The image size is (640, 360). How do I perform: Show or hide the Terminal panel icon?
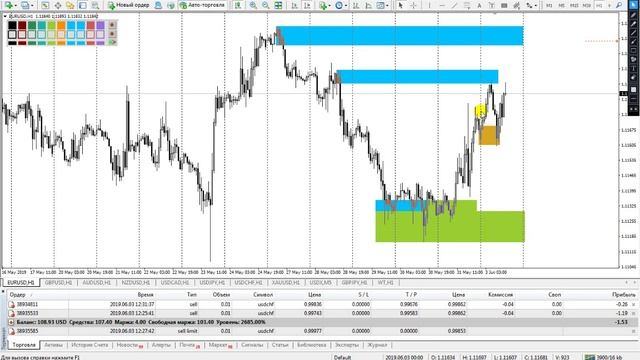point(83,5)
